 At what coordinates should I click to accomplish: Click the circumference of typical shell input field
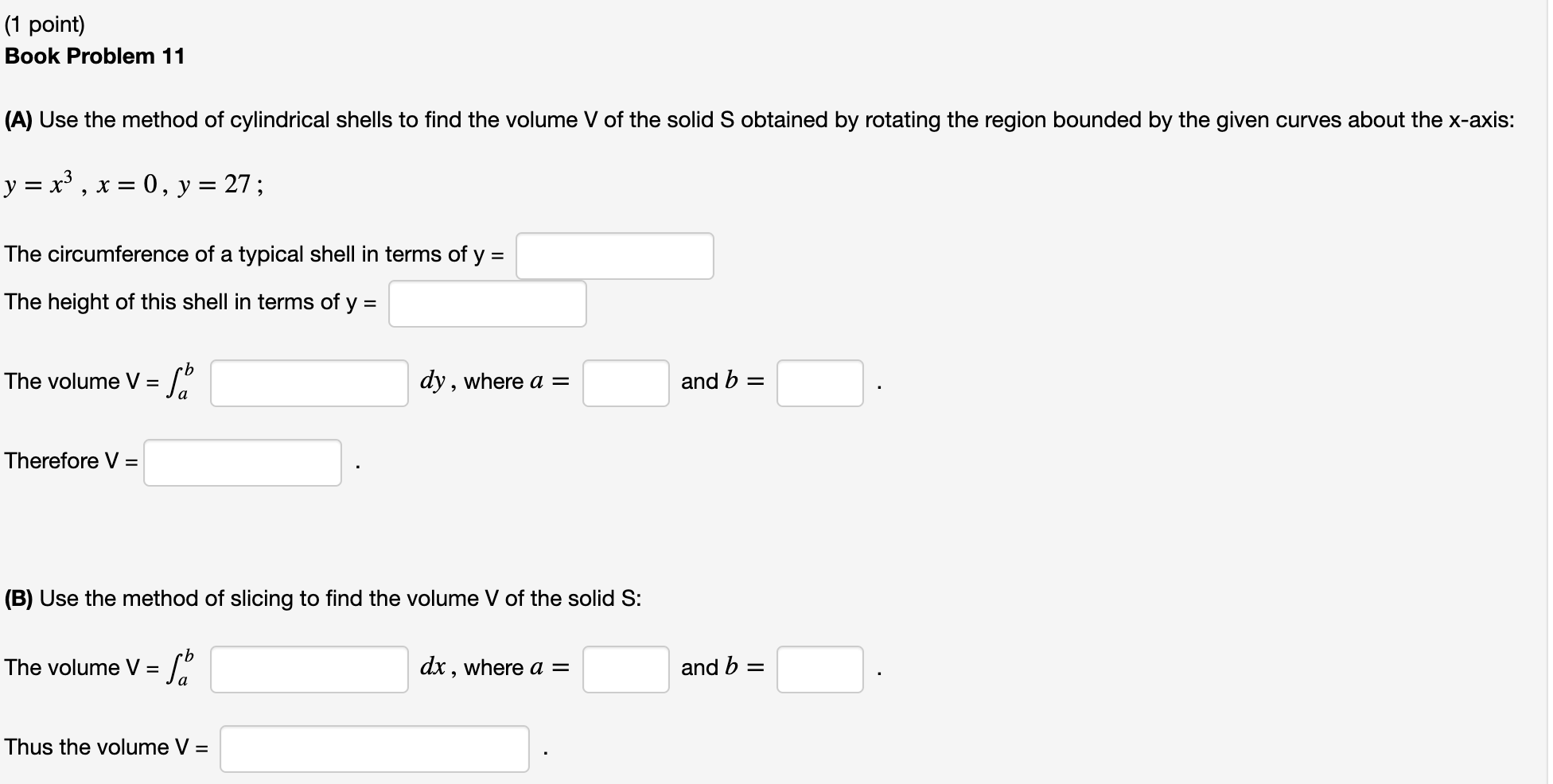click(614, 254)
